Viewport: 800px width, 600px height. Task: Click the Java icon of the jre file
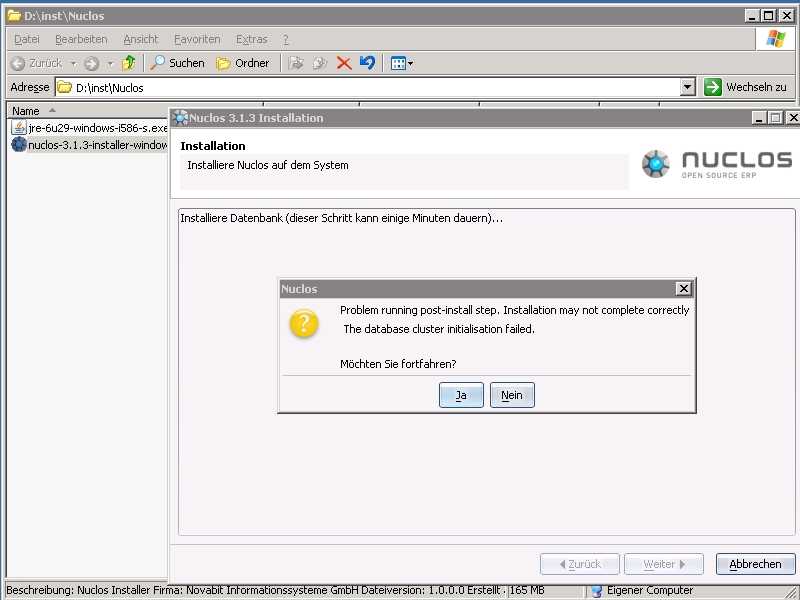(x=18, y=128)
